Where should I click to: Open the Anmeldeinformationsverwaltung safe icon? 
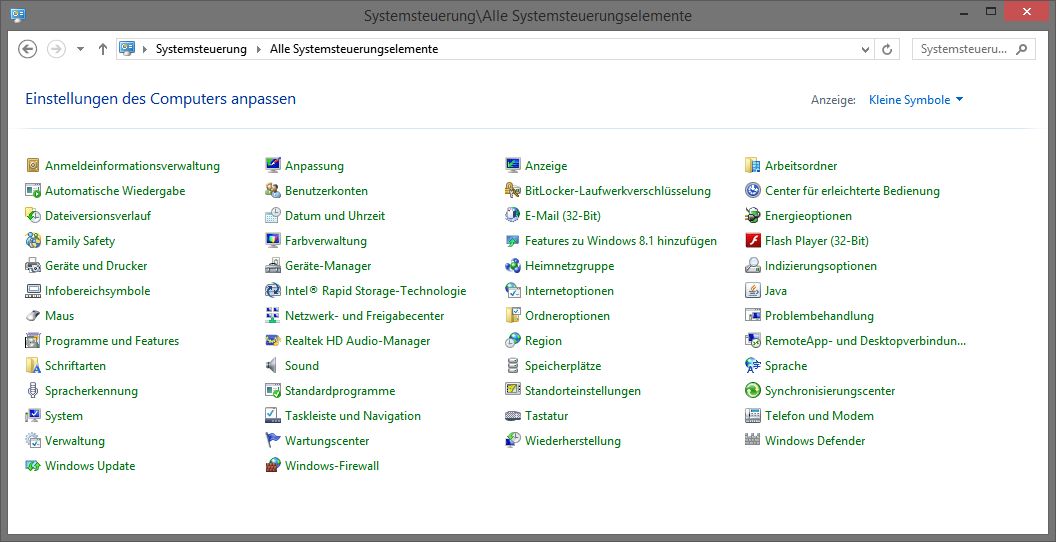click(x=33, y=166)
